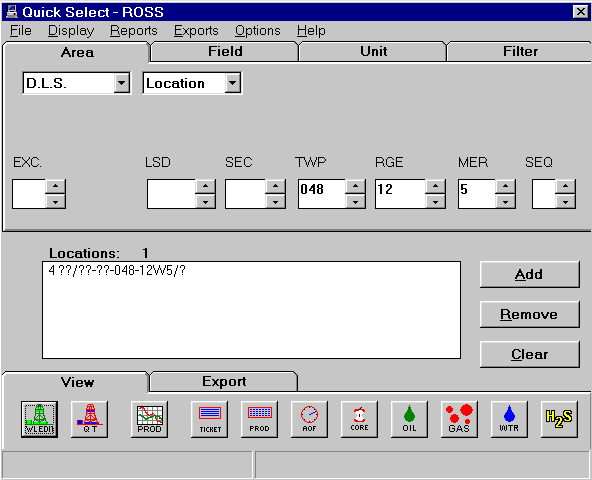The width and height of the screenshot is (592, 480).
Task: Open the WTR water analysis icon
Action: tap(509, 419)
